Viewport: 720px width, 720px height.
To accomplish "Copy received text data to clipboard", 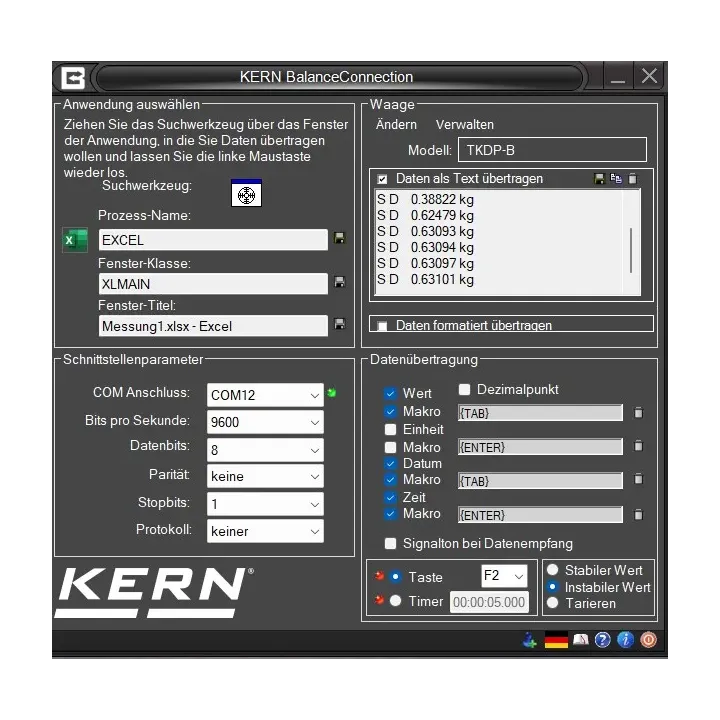I will tap(616, 178).
